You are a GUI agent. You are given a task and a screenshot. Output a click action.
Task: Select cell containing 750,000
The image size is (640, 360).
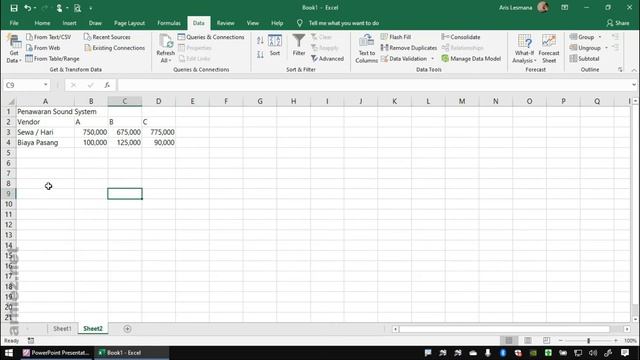[91, 132]
